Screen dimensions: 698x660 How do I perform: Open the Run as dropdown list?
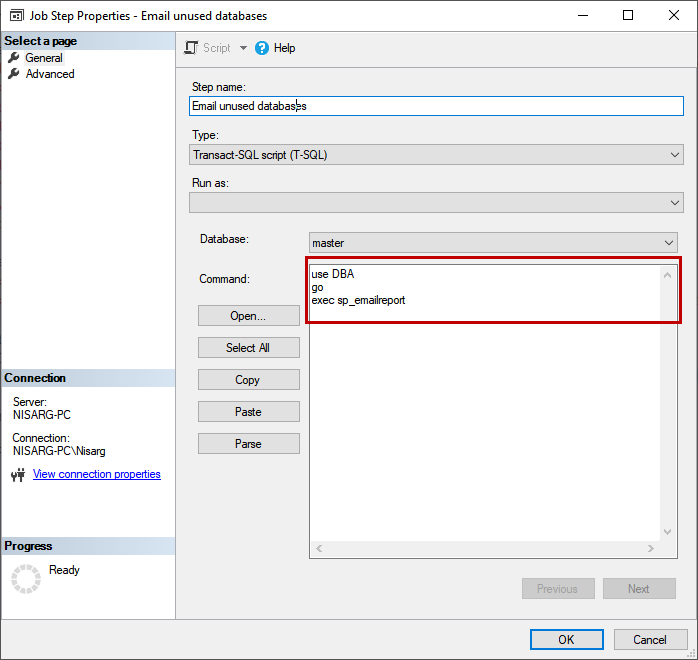(436, 202)
